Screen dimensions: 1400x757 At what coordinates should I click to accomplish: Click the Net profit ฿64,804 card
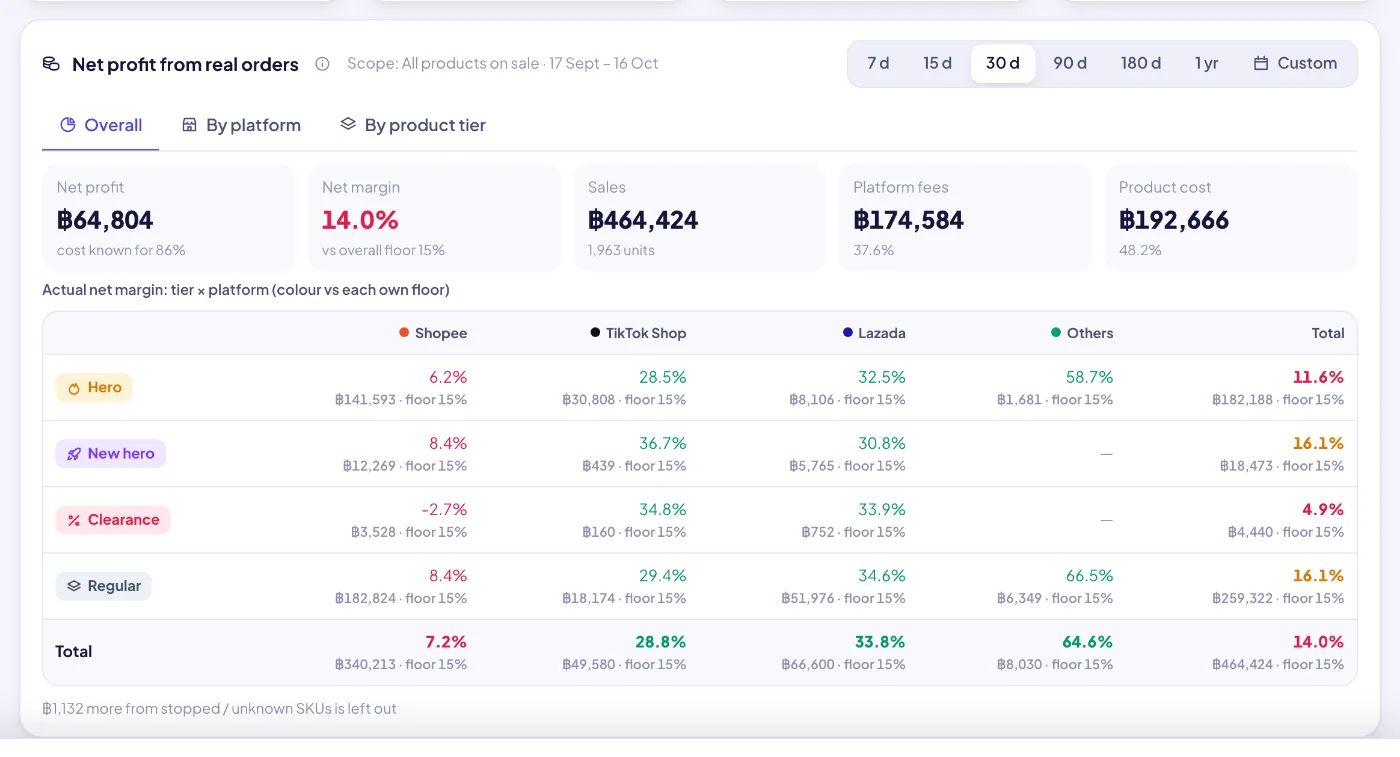point(169,218)
